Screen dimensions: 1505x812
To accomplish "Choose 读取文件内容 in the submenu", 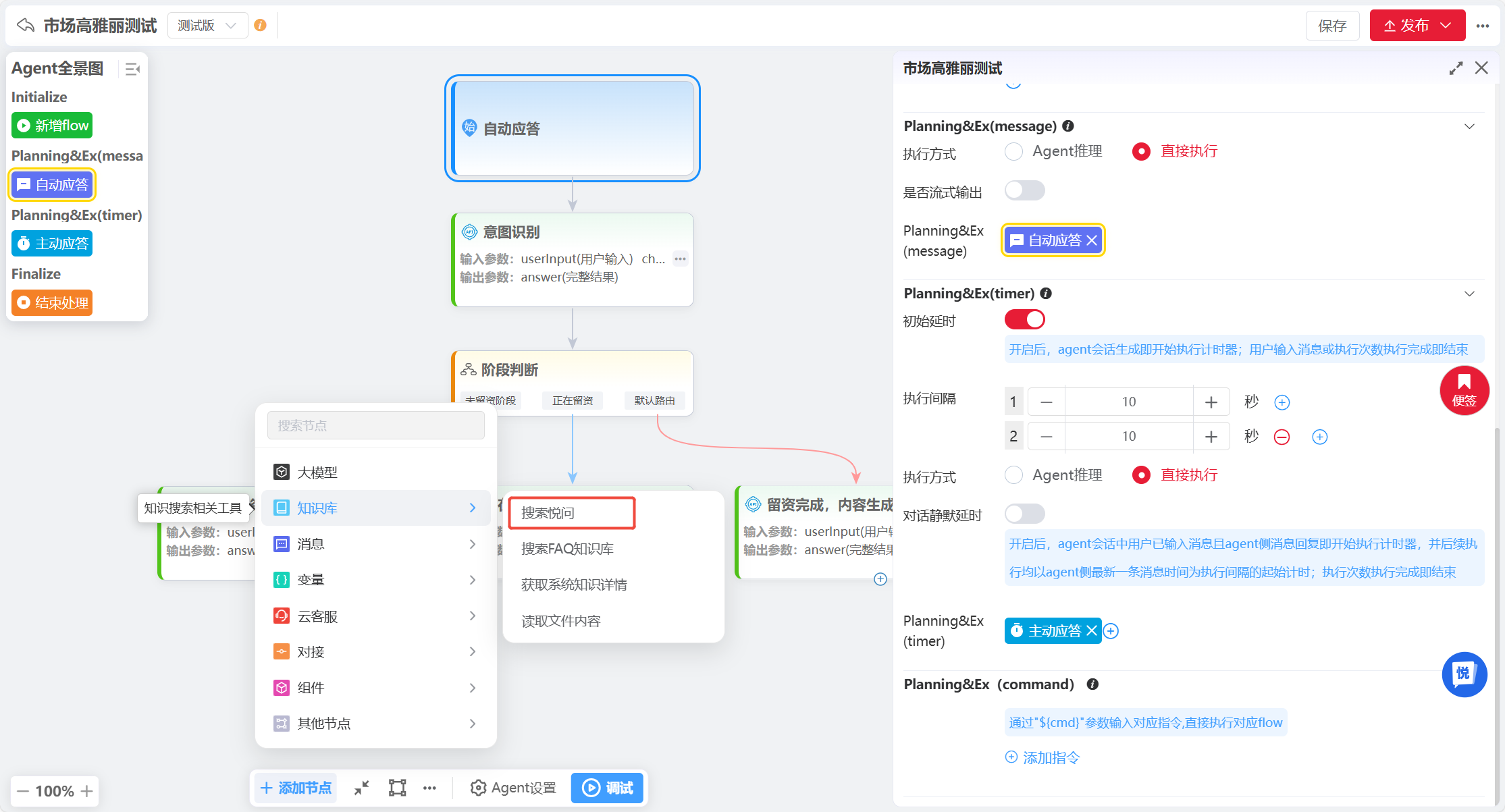I will (x=561, y=620).
